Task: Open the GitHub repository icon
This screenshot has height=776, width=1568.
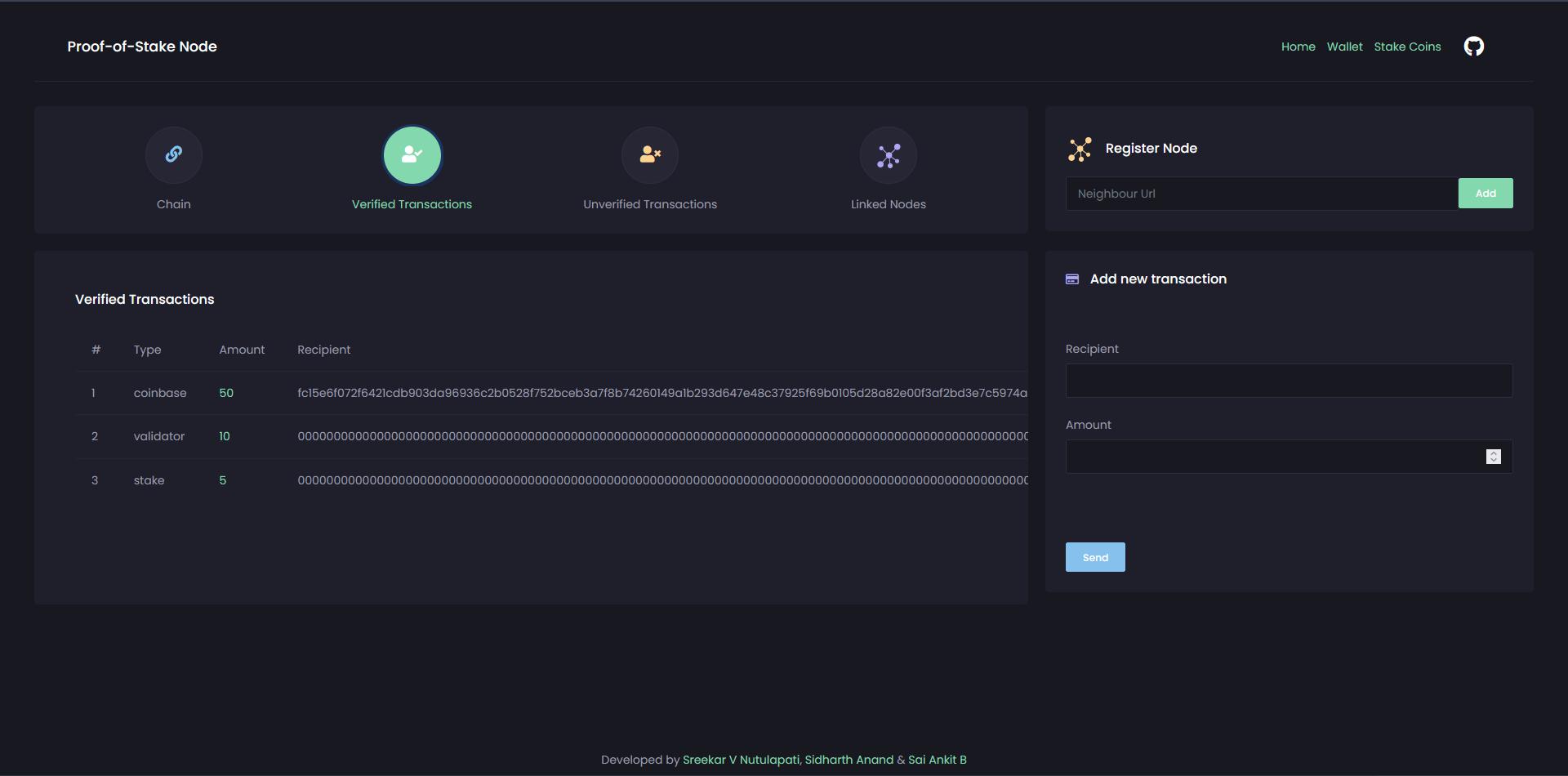Action: tap(1473, 47)
